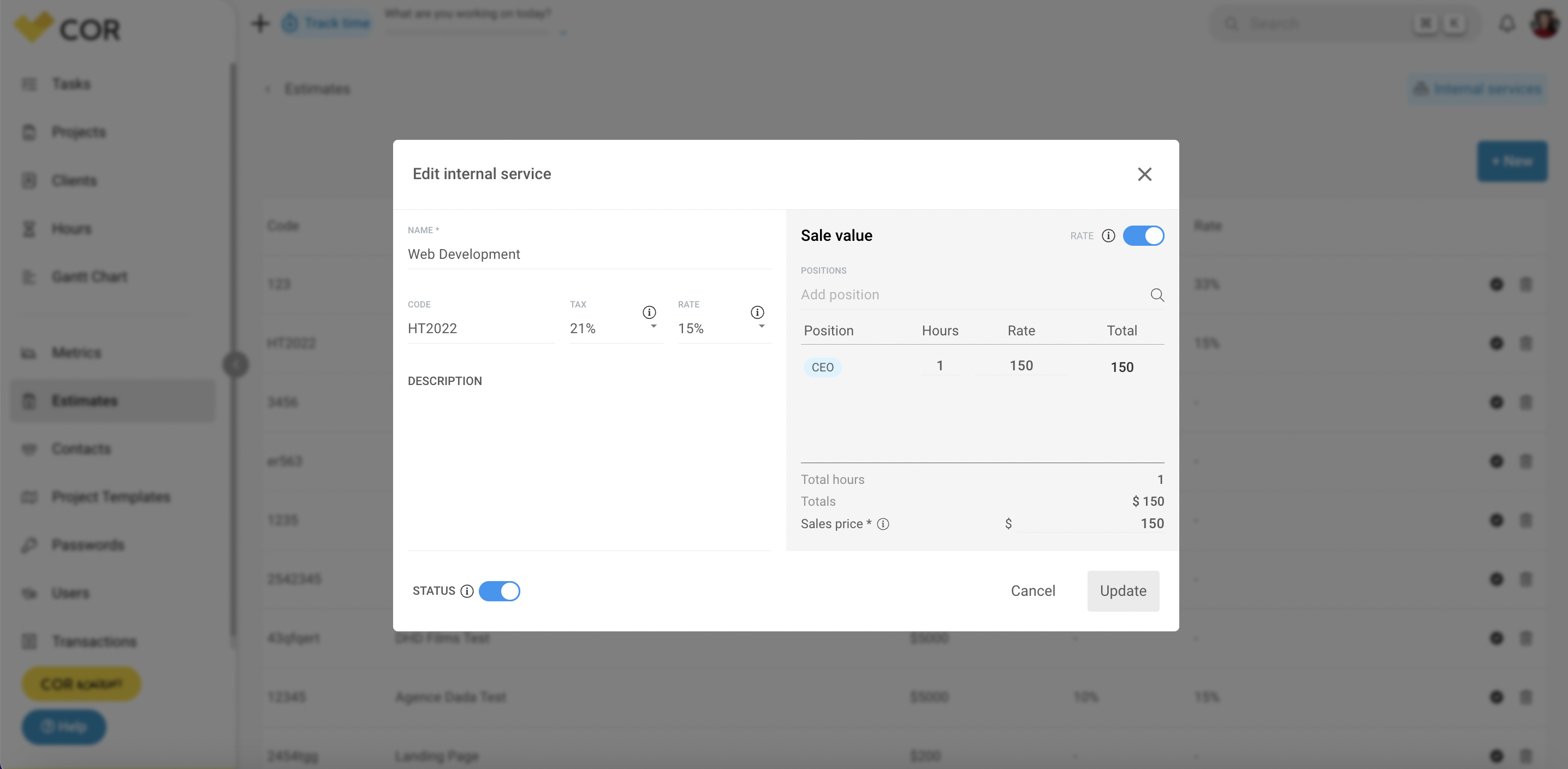Collapse the sidebar with the round arrow
This screenshot has width=1568, height=769.
point(235,365)
